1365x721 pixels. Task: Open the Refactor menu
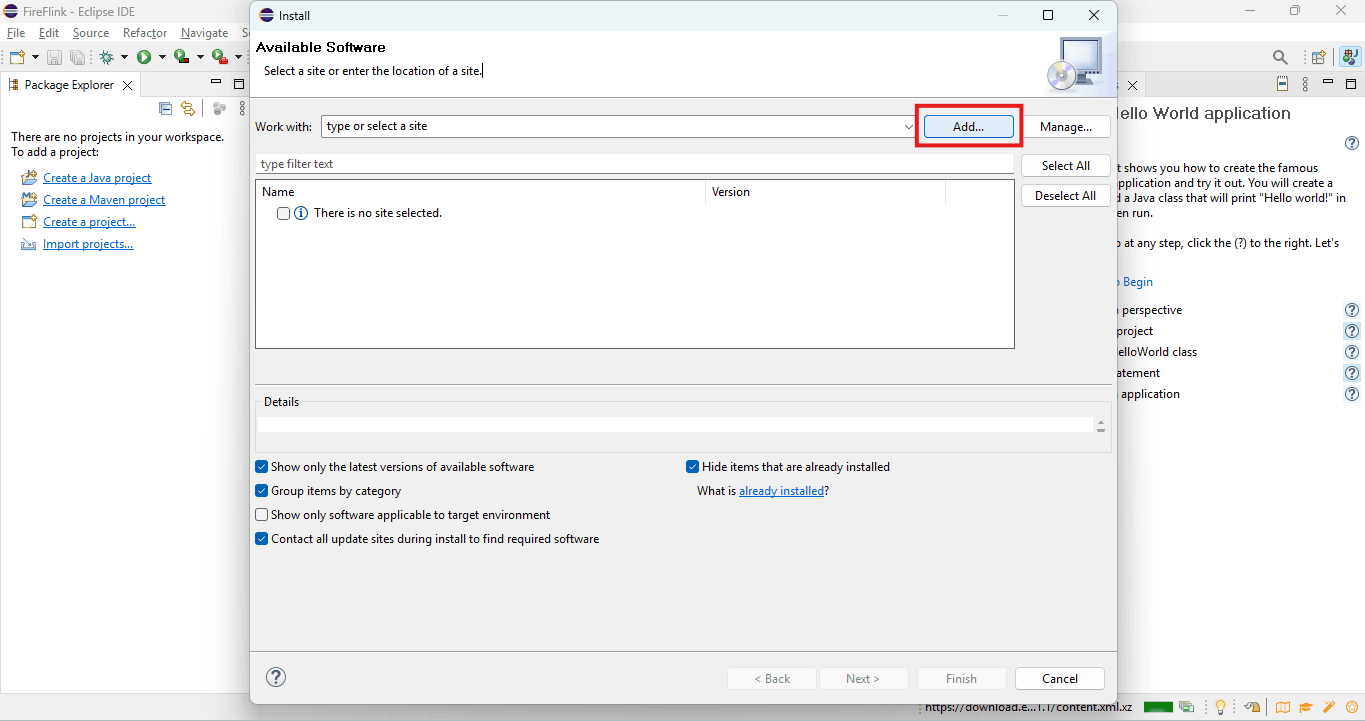pos(145,33)
